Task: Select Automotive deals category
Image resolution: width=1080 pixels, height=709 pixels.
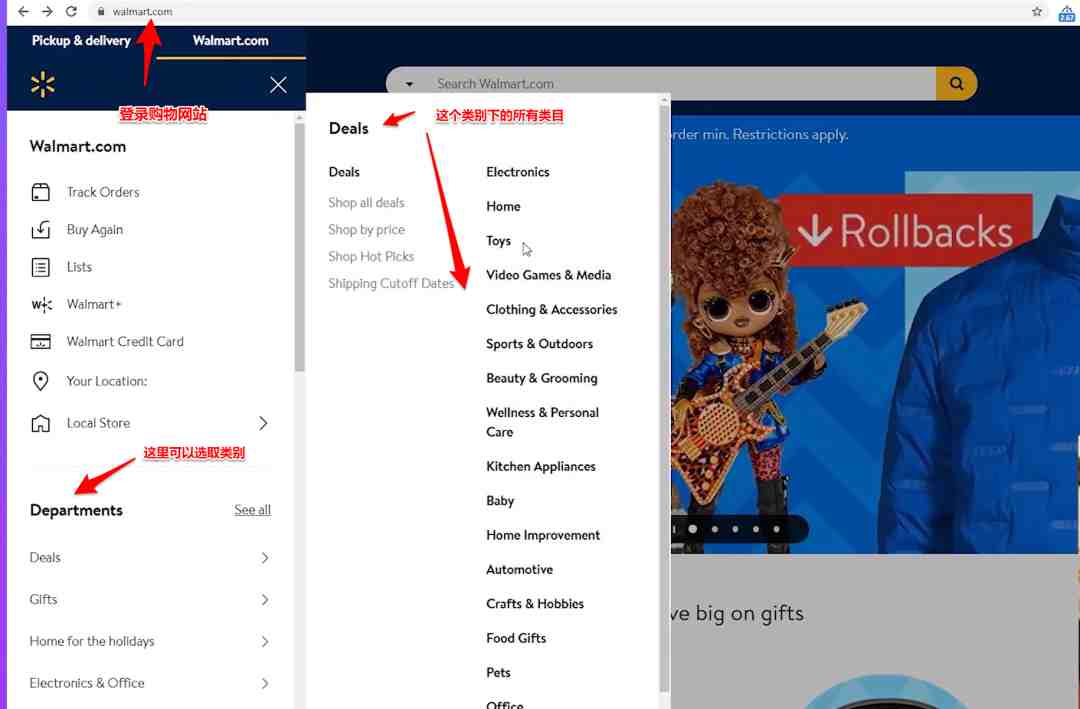Action: pos(519,570)
